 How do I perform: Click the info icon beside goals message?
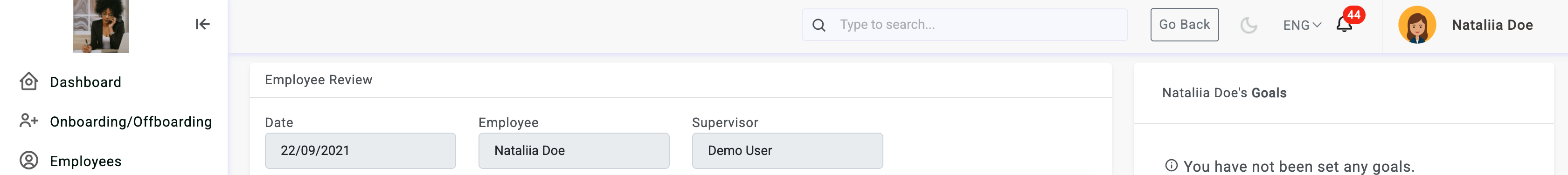[x=1171, y=165]
